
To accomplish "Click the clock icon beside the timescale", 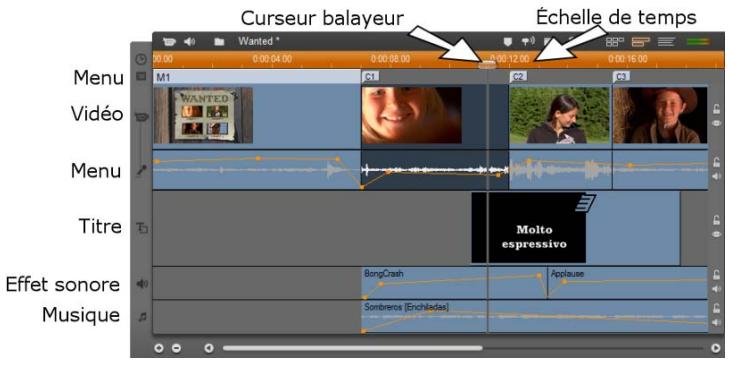I will pyautogui.click(x=141, y=60).
